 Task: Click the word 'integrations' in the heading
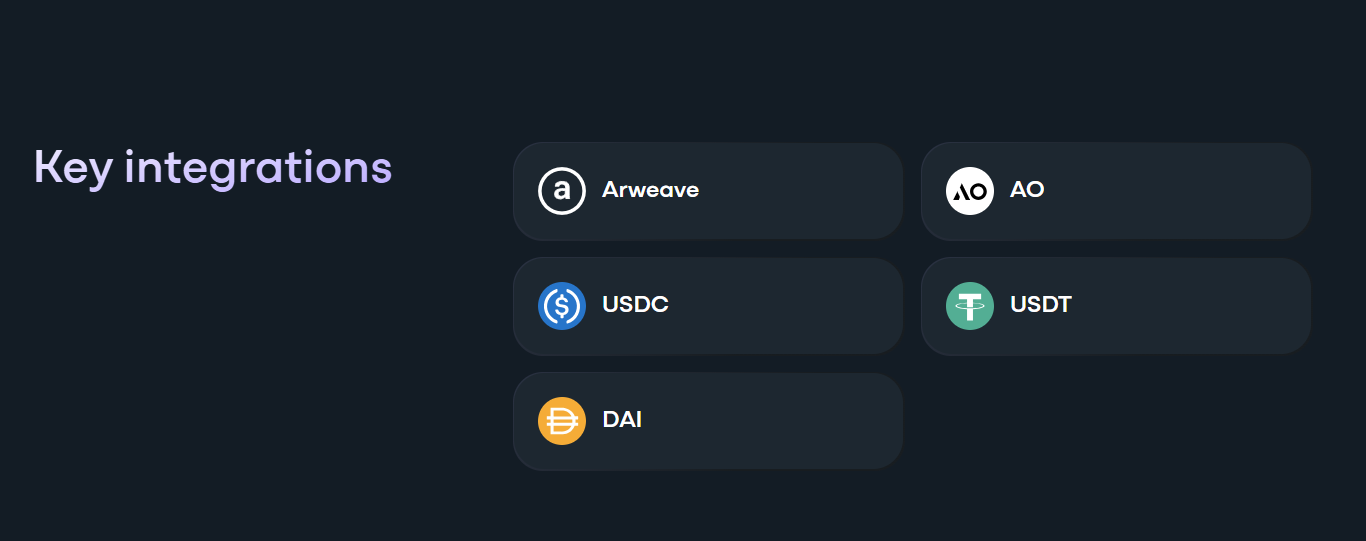(258, 167)
